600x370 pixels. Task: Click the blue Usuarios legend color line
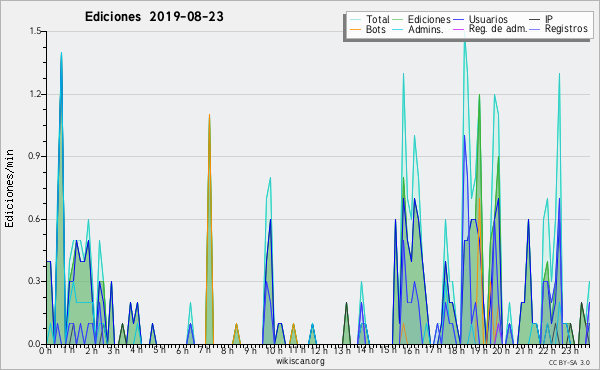click(458, 19)
